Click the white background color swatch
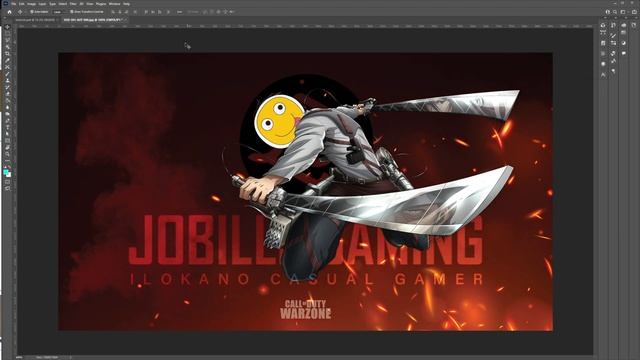The height and width of the screenshot is (360, 640). tap(9, 175)
